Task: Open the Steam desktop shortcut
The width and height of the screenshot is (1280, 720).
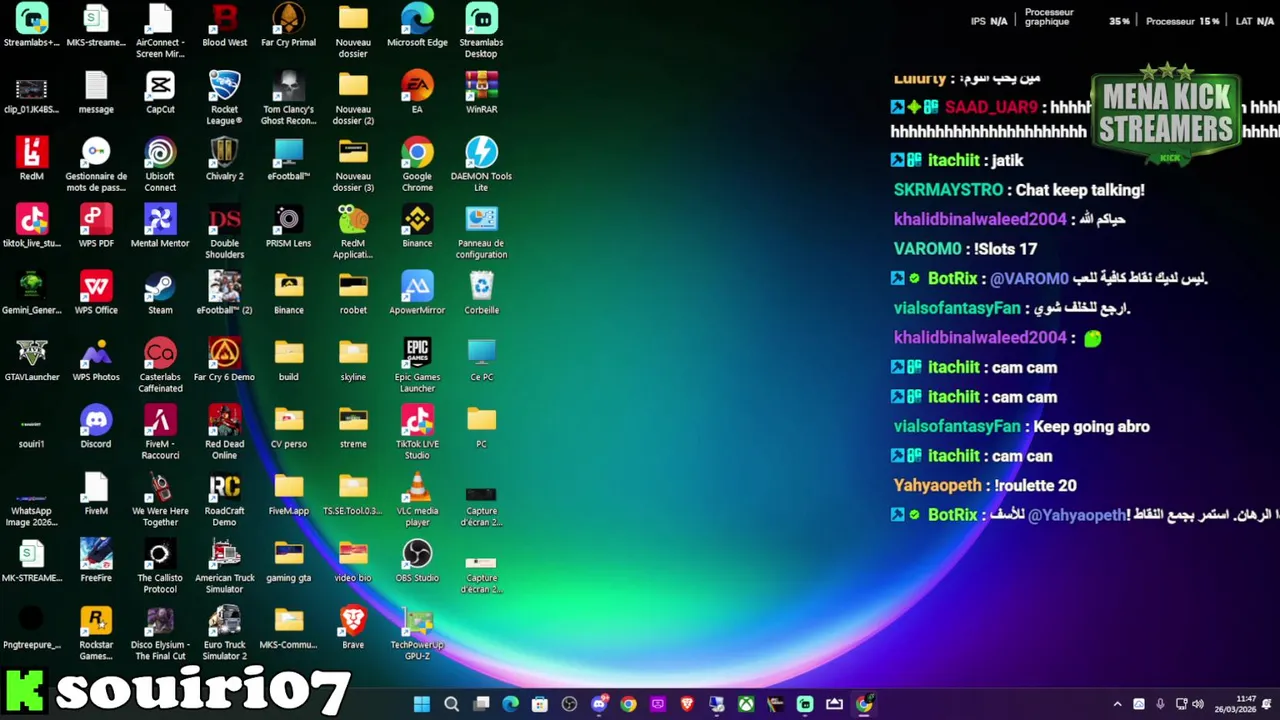Action: [x=160, y=294]
